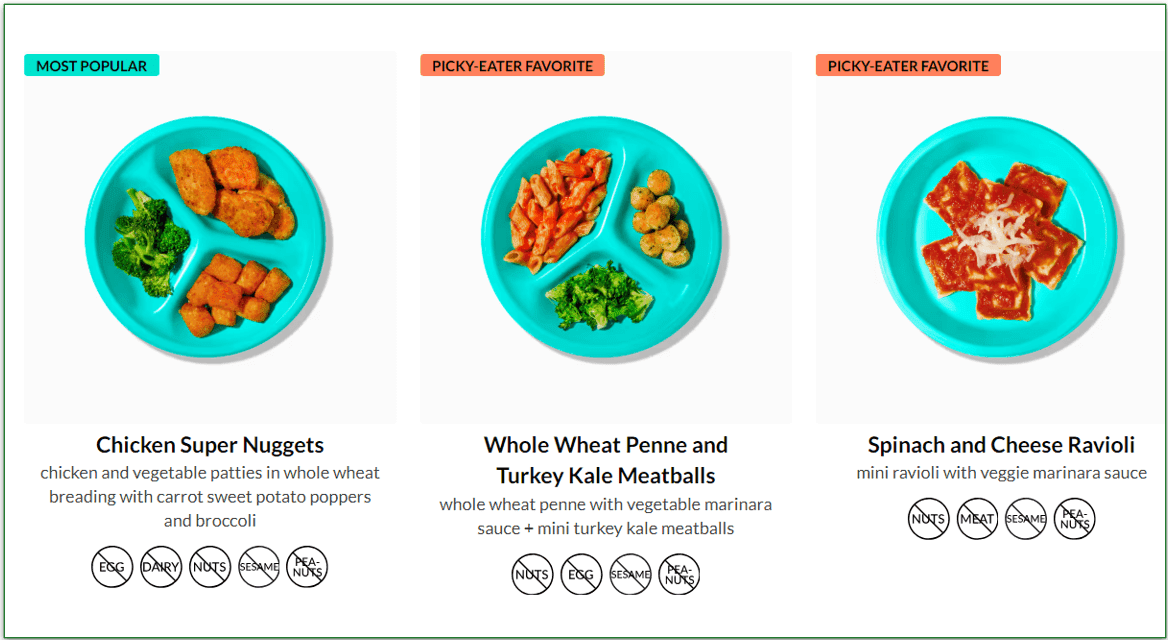Select the penne and meatballs plate image

tap(605, 238)
